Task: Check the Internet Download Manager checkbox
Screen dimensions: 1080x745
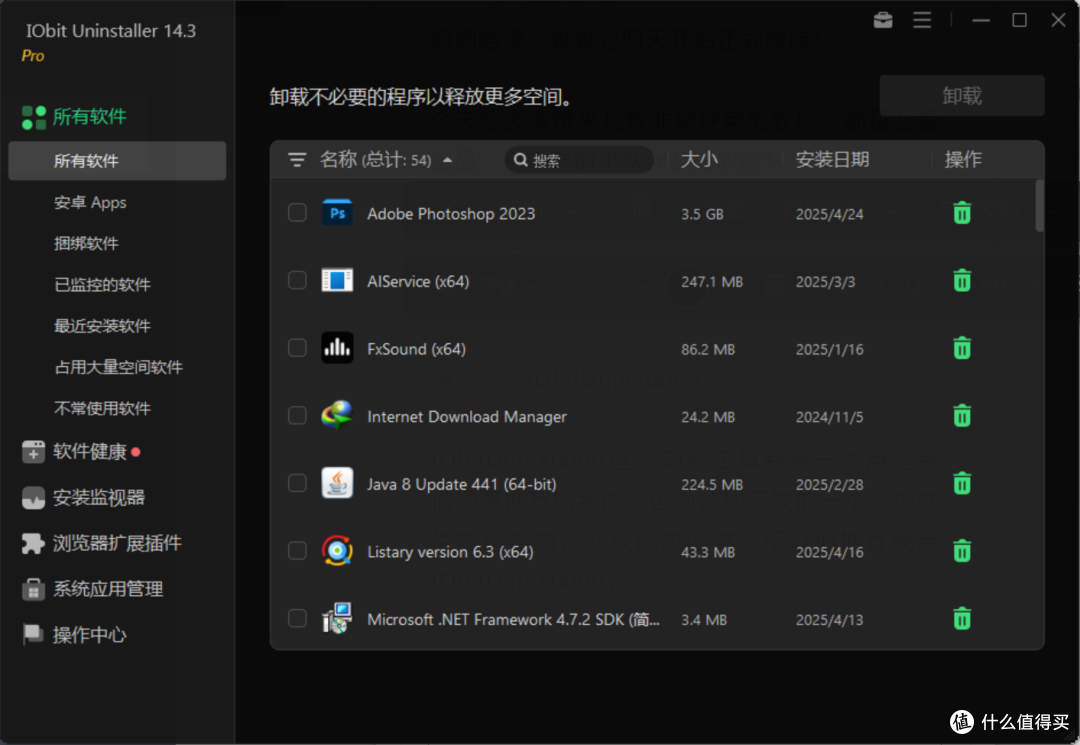Action: (297, 415)
